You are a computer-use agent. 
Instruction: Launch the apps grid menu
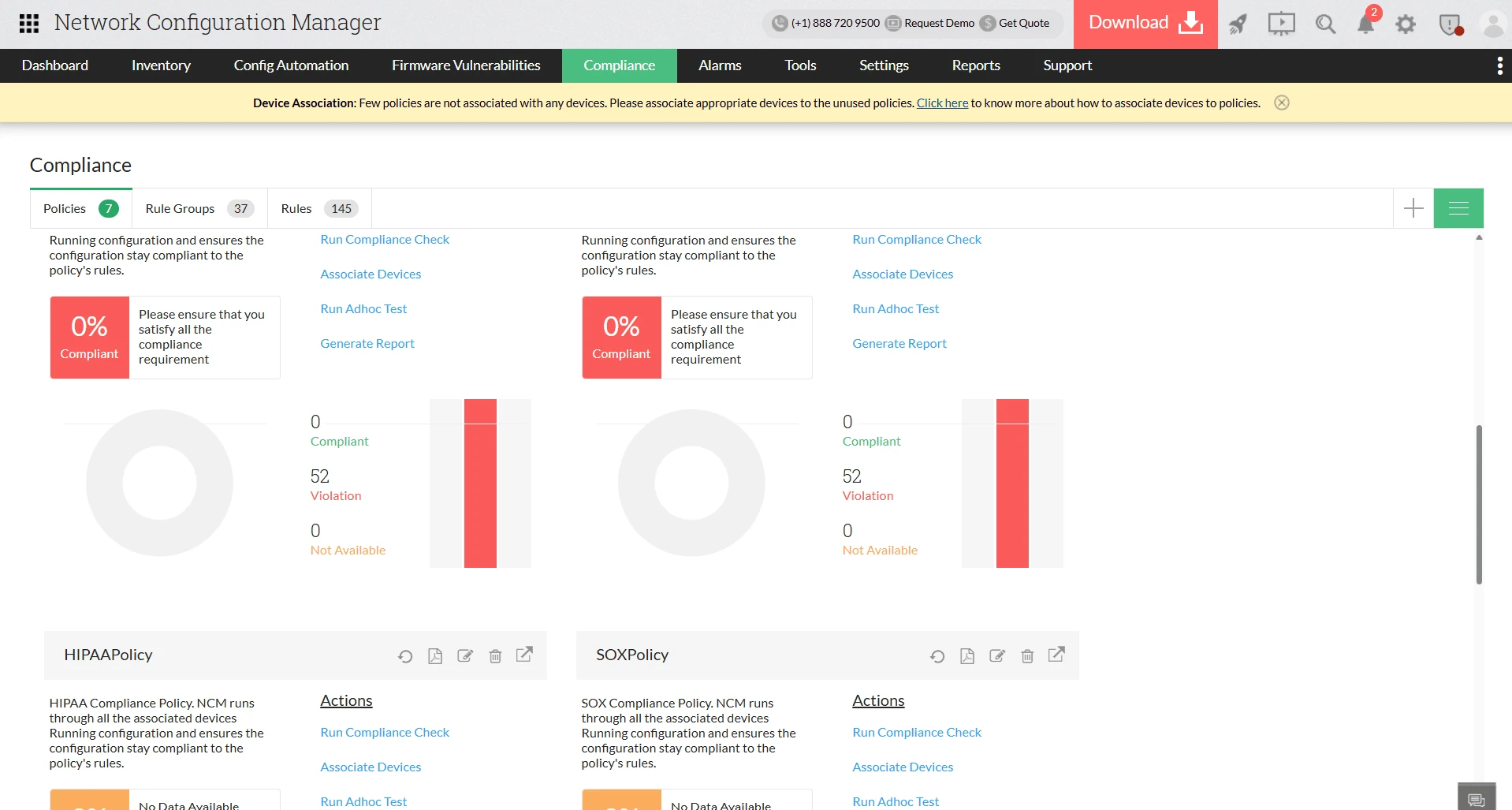coord(28,23)
